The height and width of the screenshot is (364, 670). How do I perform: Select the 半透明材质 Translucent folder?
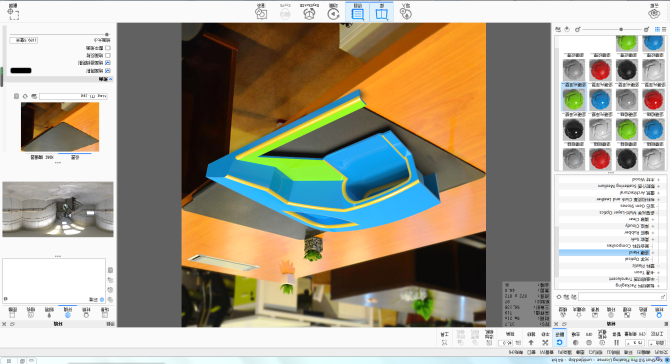click(632, 279)
